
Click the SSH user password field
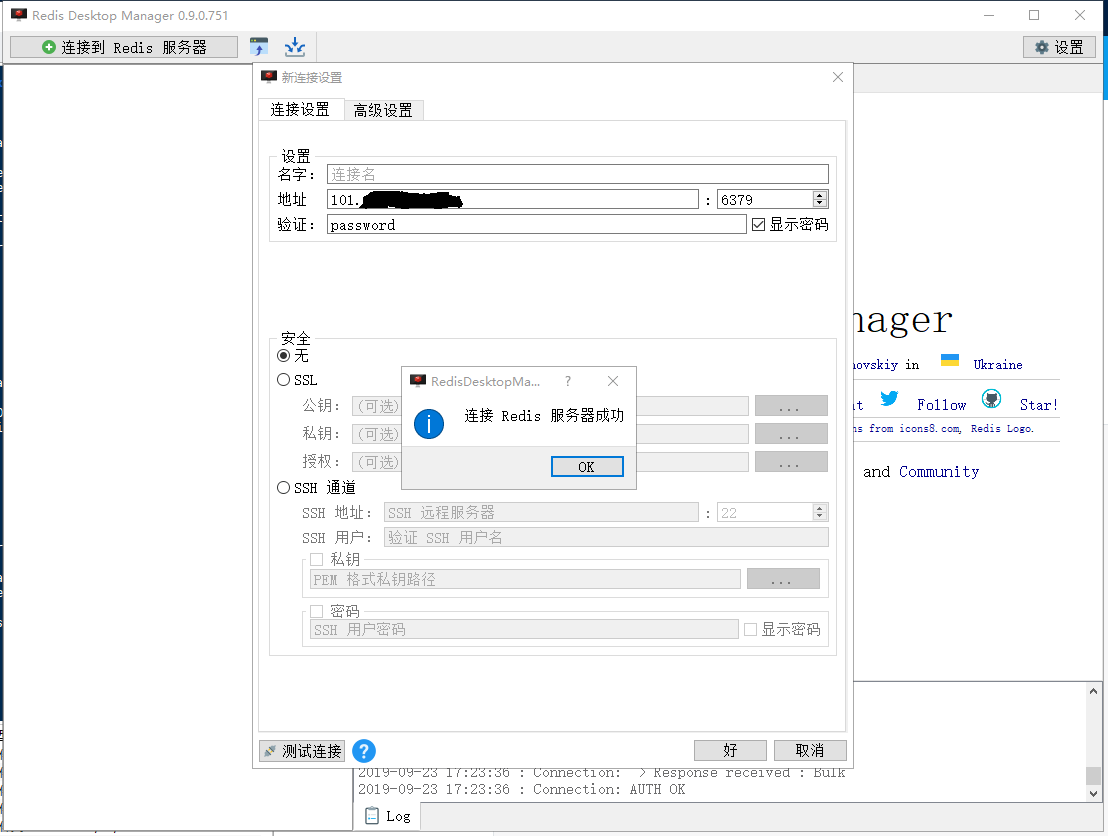(x=524, y=630)
